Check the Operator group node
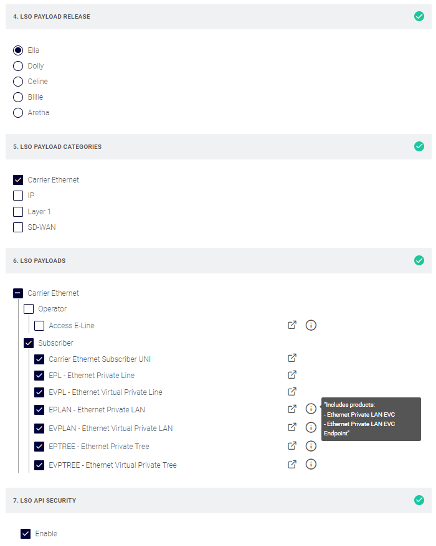Image resolution: width=436 pixels, height=546 pixels. (29, 309)
